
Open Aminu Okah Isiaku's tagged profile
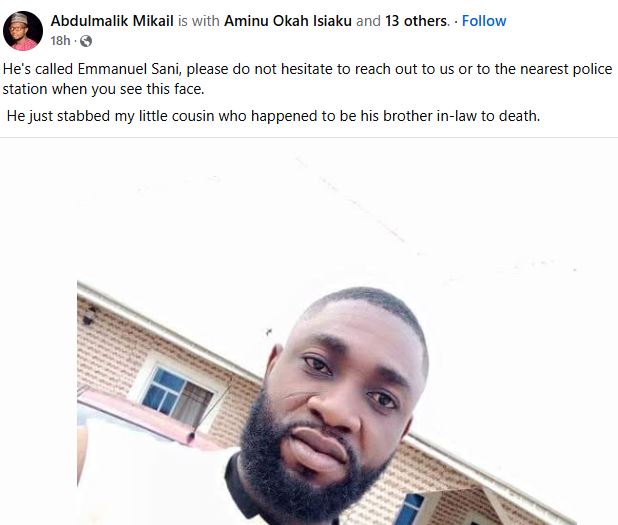click(288, 21)
